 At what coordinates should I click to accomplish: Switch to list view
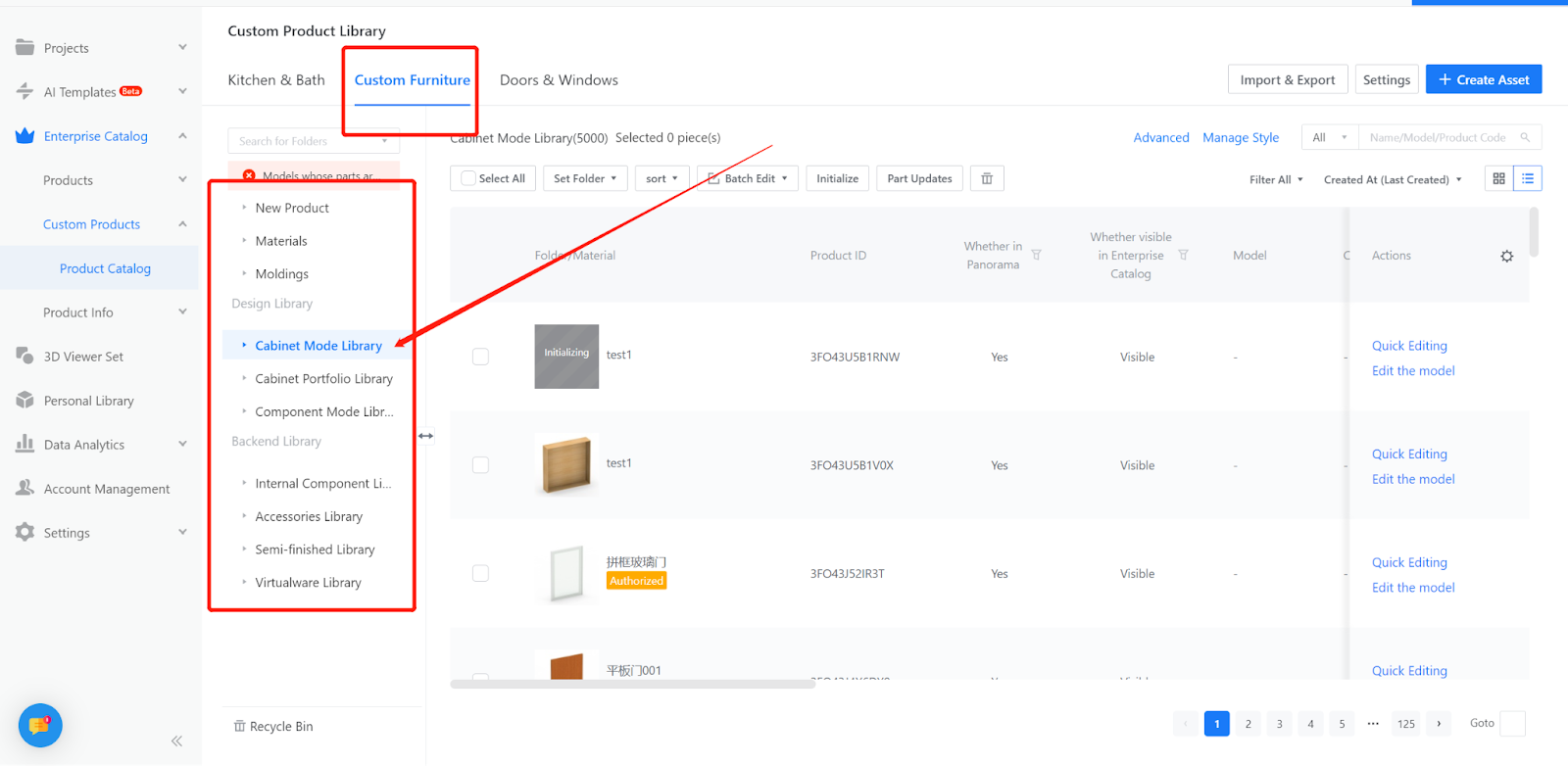click(1528, 178)
